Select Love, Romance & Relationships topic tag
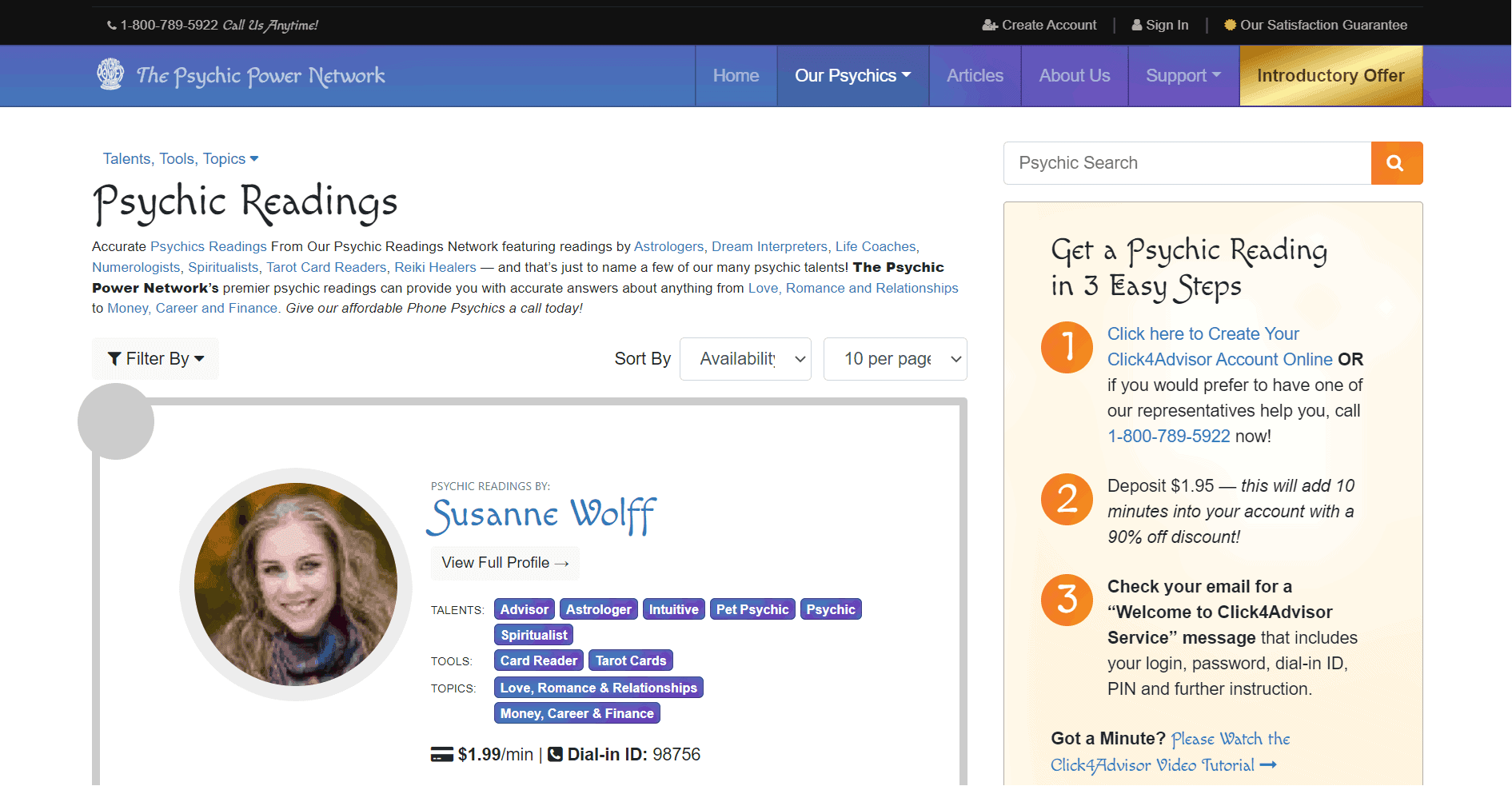This screenshot has height=786, width=1512. pyautogui.click(x=599, y=688)
